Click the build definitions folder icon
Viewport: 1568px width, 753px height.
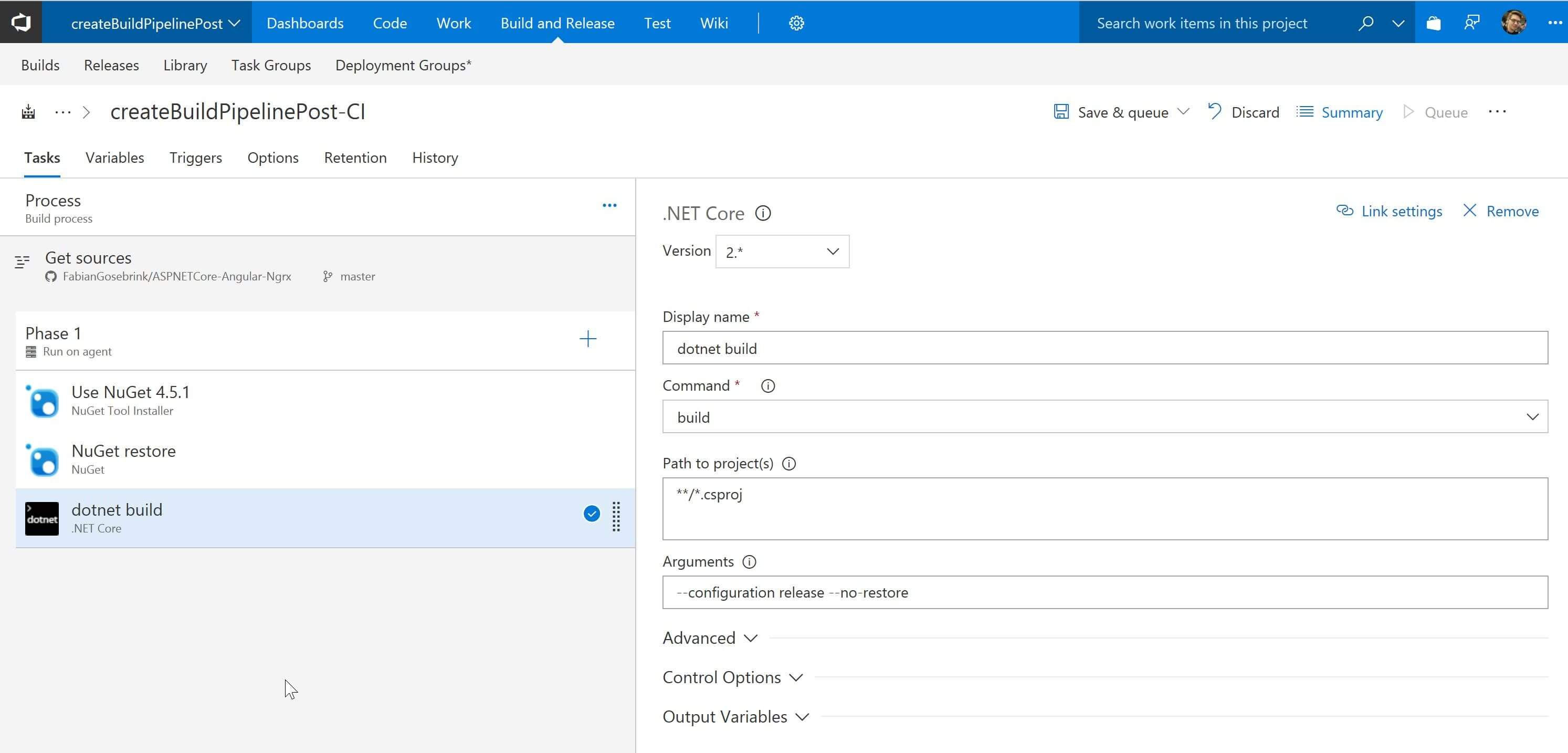point(28,112)
